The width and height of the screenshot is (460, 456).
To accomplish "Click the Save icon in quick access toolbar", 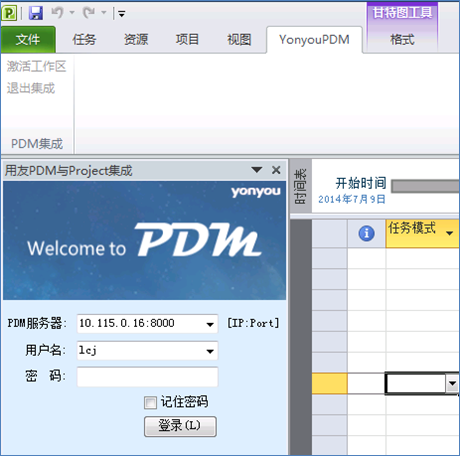I will (x=36, y=13).
